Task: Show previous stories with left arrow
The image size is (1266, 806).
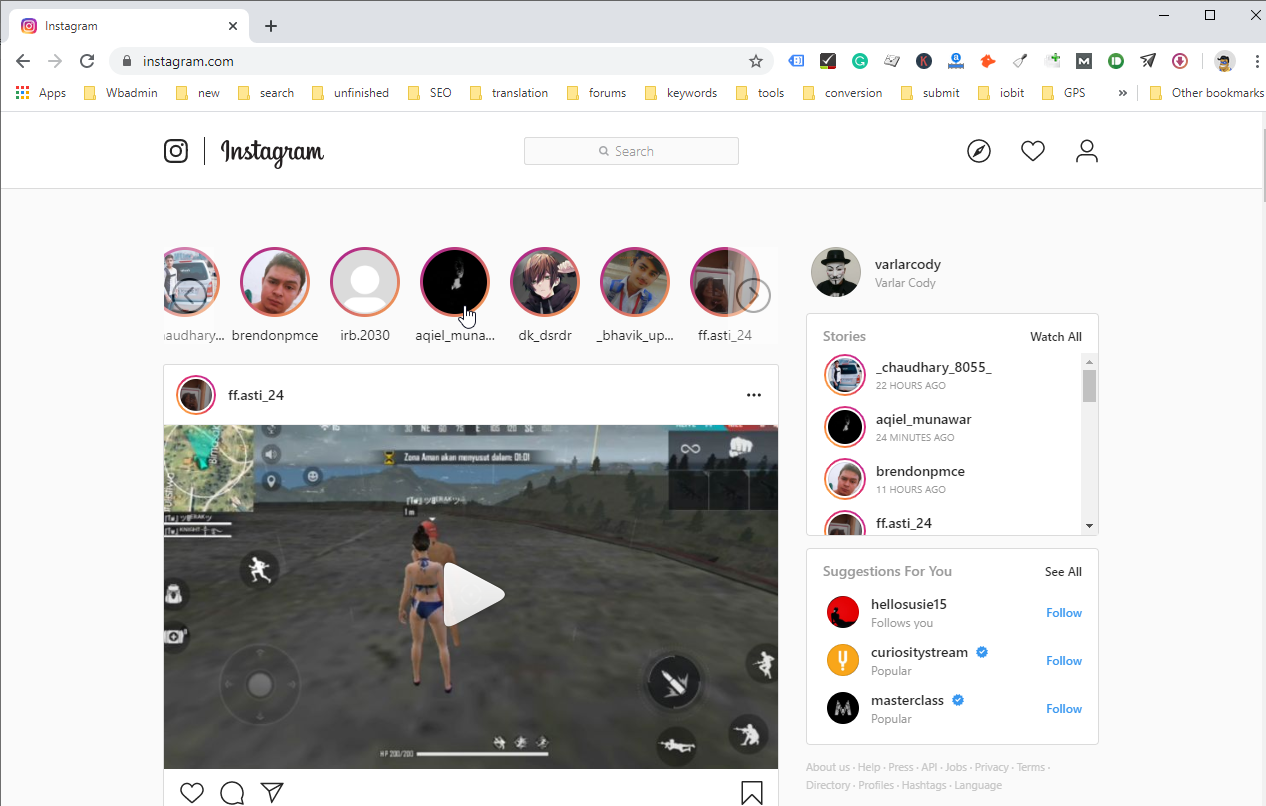Action: [189, 295]
